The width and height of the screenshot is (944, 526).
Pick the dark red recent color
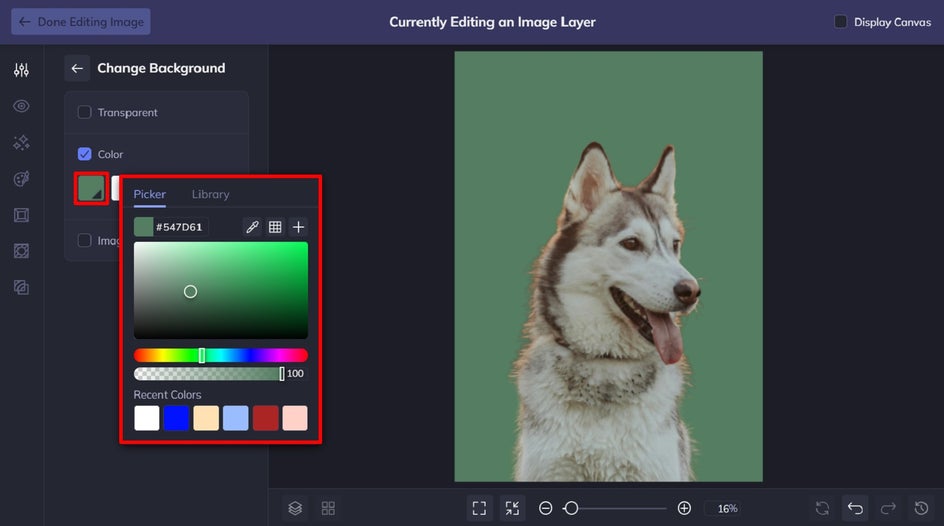point(266,418)
